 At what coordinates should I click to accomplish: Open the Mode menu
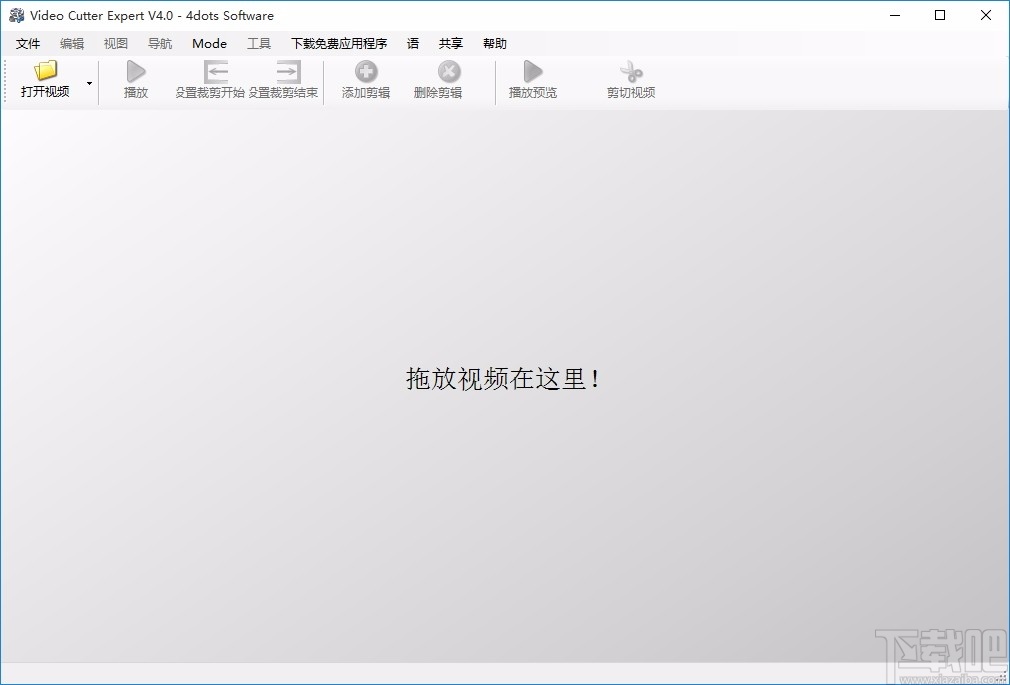coord(209,43)
